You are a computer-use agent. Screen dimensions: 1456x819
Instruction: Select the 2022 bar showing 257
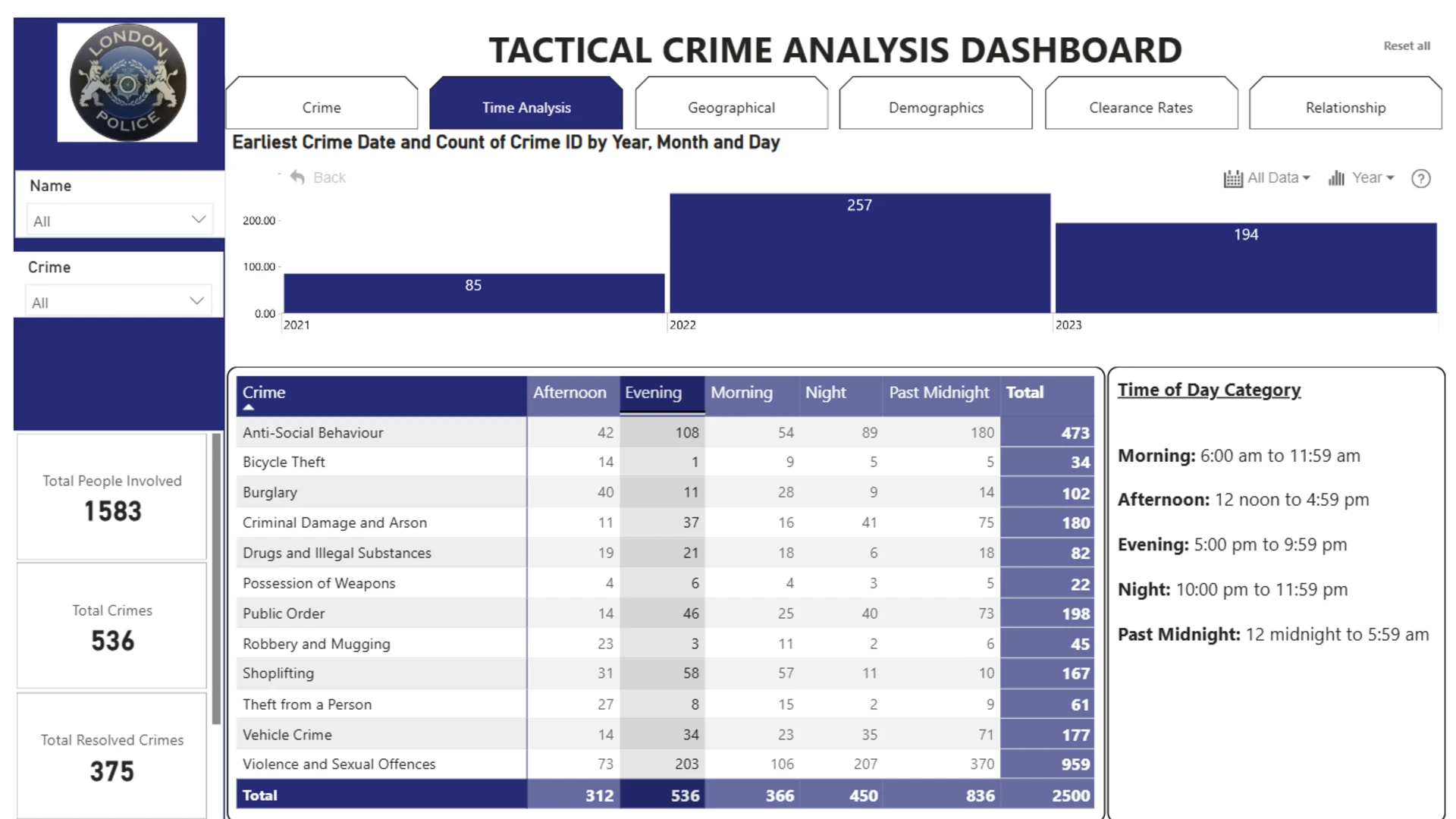click(x=860, y=253)
